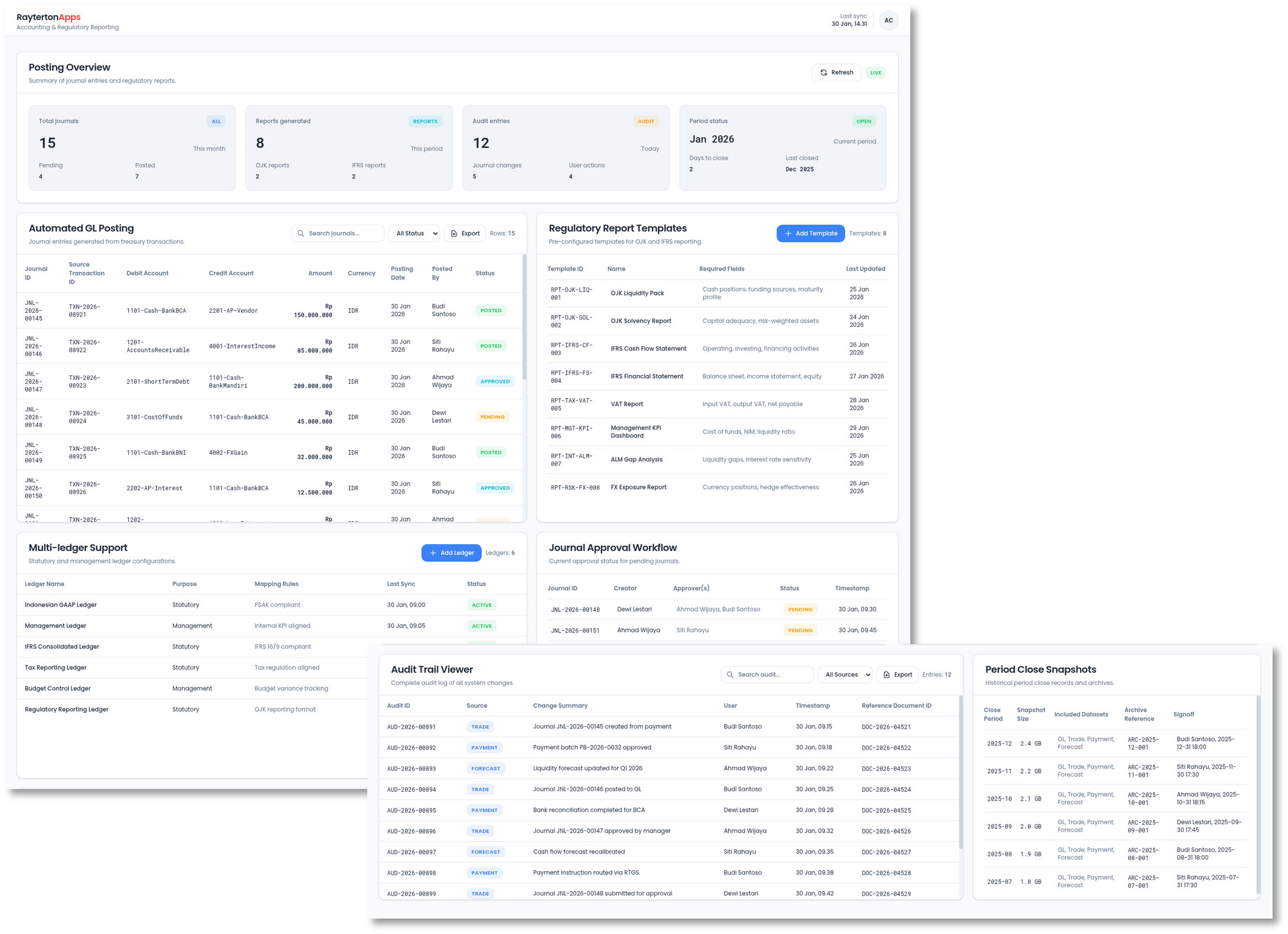The image size is (1288, 934).
Task: Open the AC user avatar
Action: 888,20
